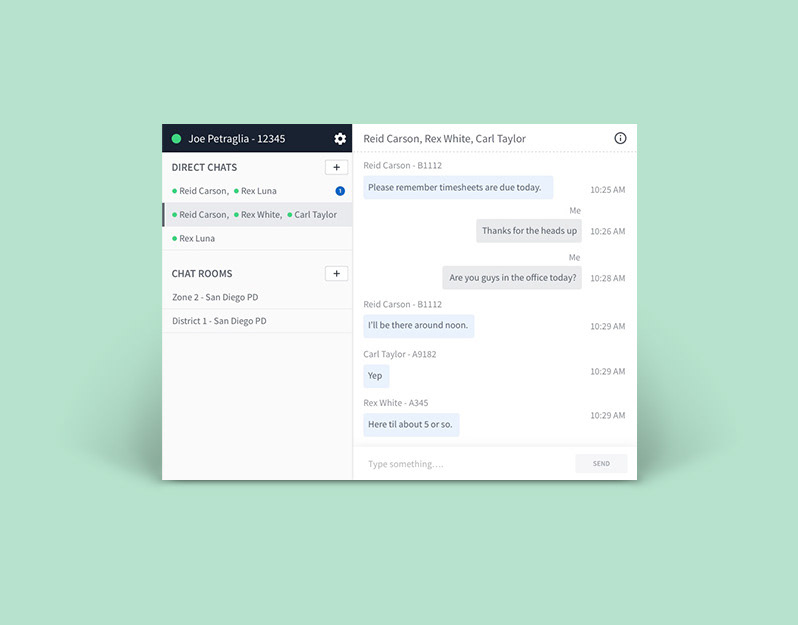Click the Are you guys in the office message

[x=512, y=277]
